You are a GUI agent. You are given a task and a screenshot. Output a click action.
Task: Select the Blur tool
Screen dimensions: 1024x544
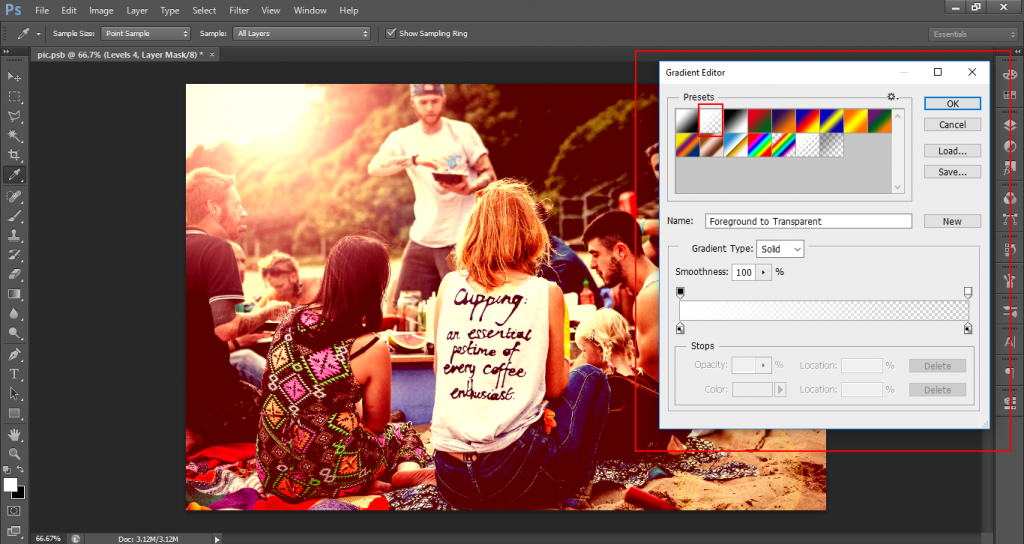point(14,313)
